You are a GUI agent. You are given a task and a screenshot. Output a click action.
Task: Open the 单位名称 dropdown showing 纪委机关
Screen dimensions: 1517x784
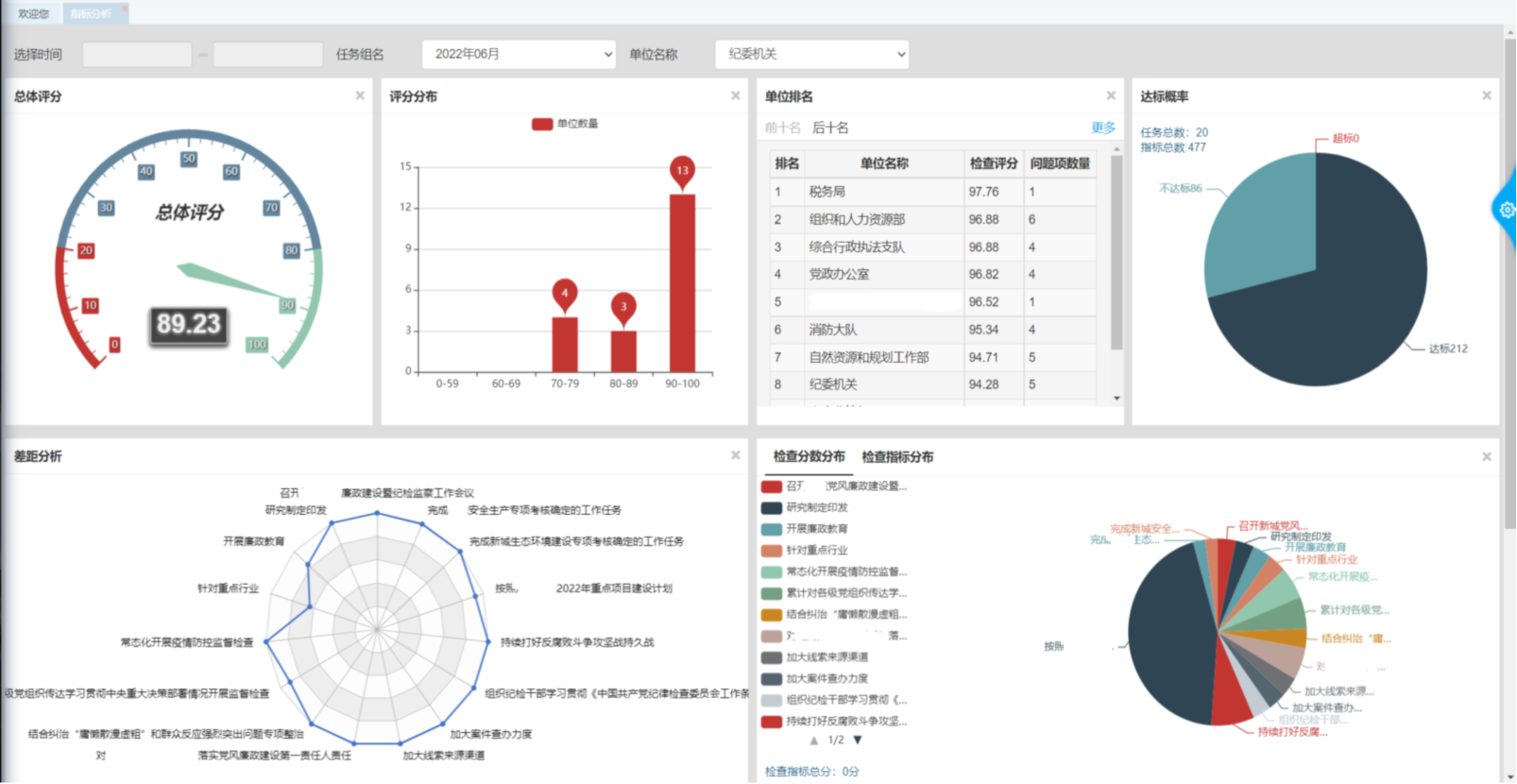pos(812,54)
